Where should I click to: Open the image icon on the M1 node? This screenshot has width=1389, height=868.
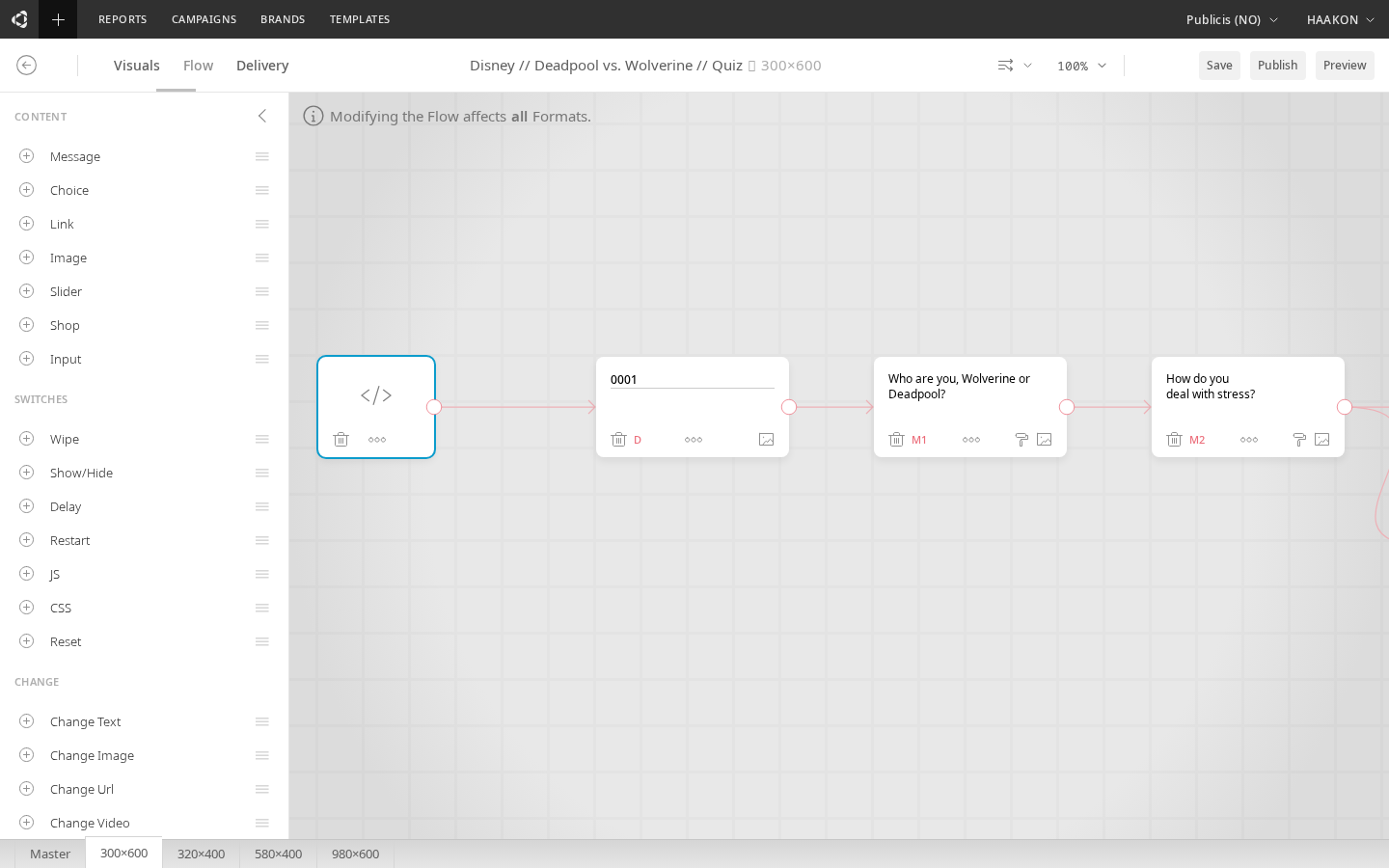(x=1044, y=440)
